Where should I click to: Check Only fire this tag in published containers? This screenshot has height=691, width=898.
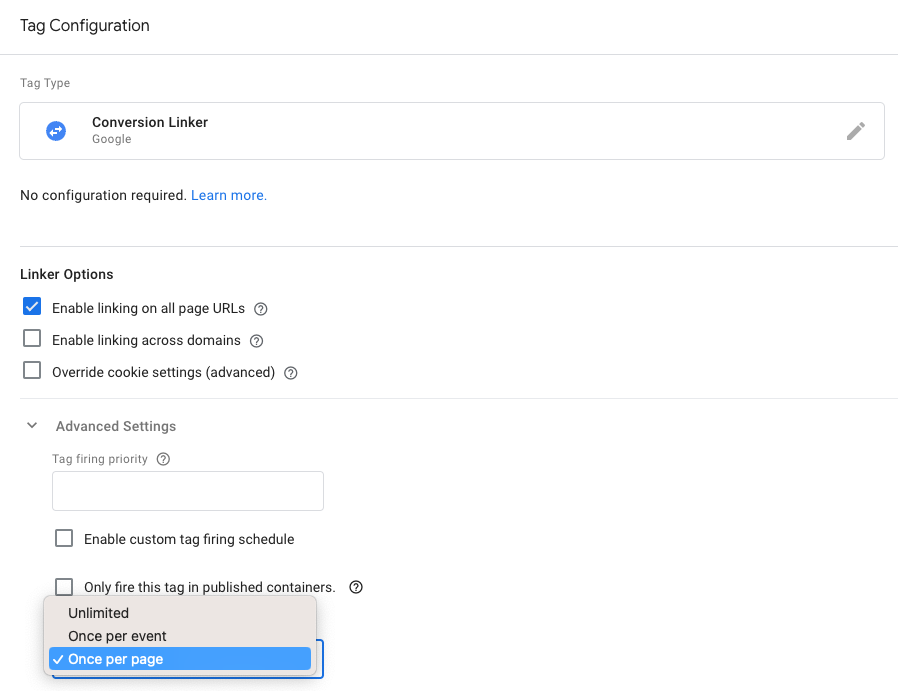[64, 586]
